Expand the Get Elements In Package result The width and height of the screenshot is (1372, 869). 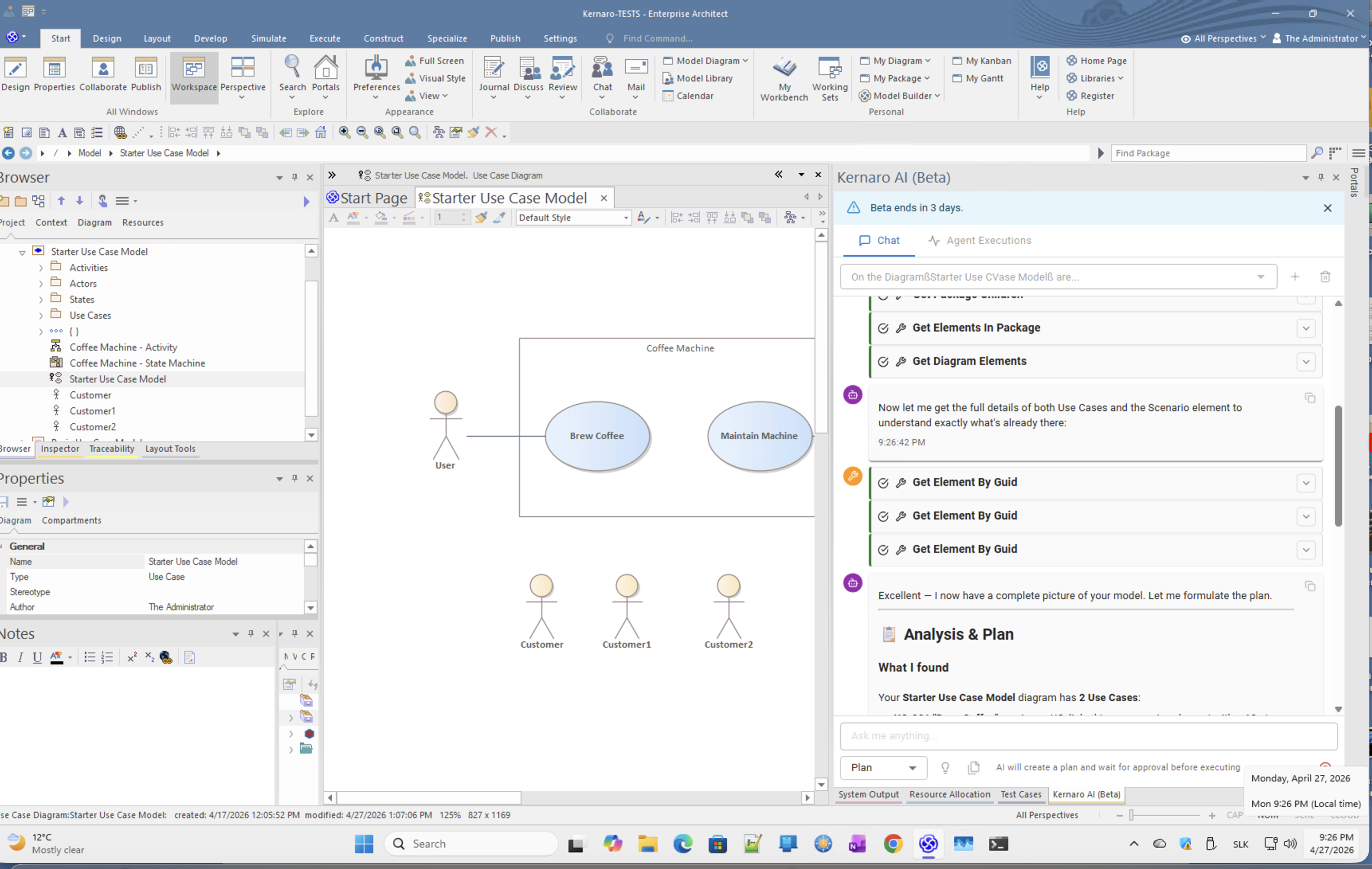coord(1306,328)
